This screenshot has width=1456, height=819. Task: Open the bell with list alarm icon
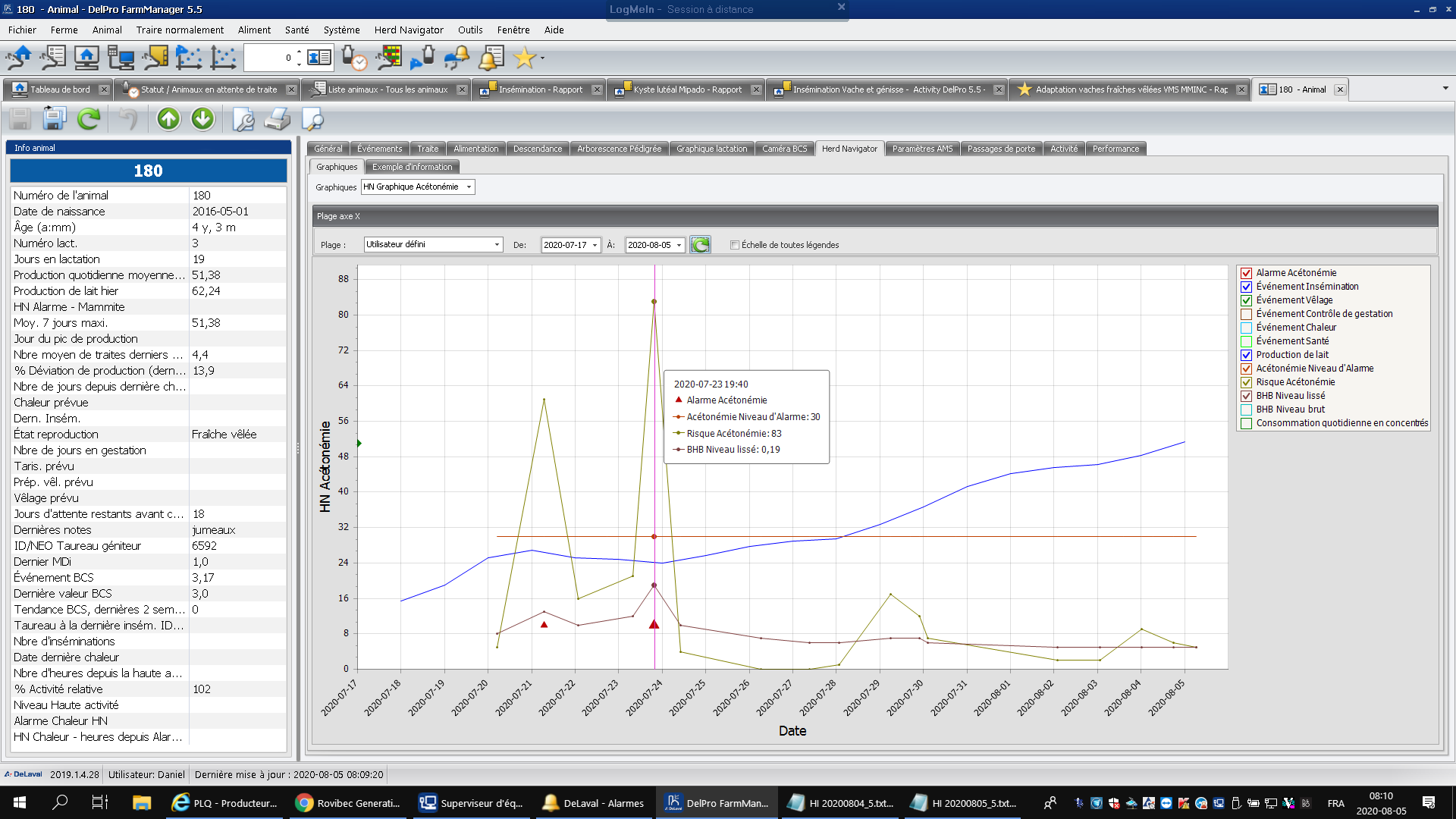coord(491,58)
